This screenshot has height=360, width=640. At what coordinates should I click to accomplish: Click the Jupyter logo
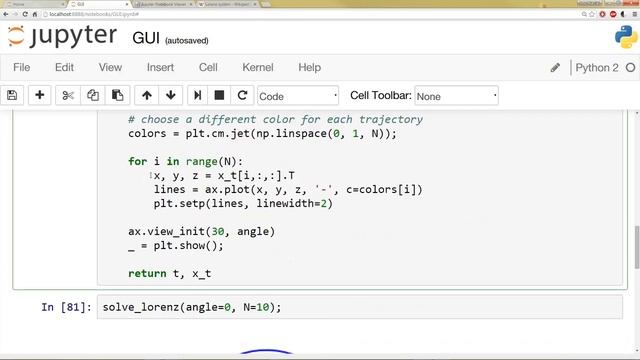(x=62, y=36)
